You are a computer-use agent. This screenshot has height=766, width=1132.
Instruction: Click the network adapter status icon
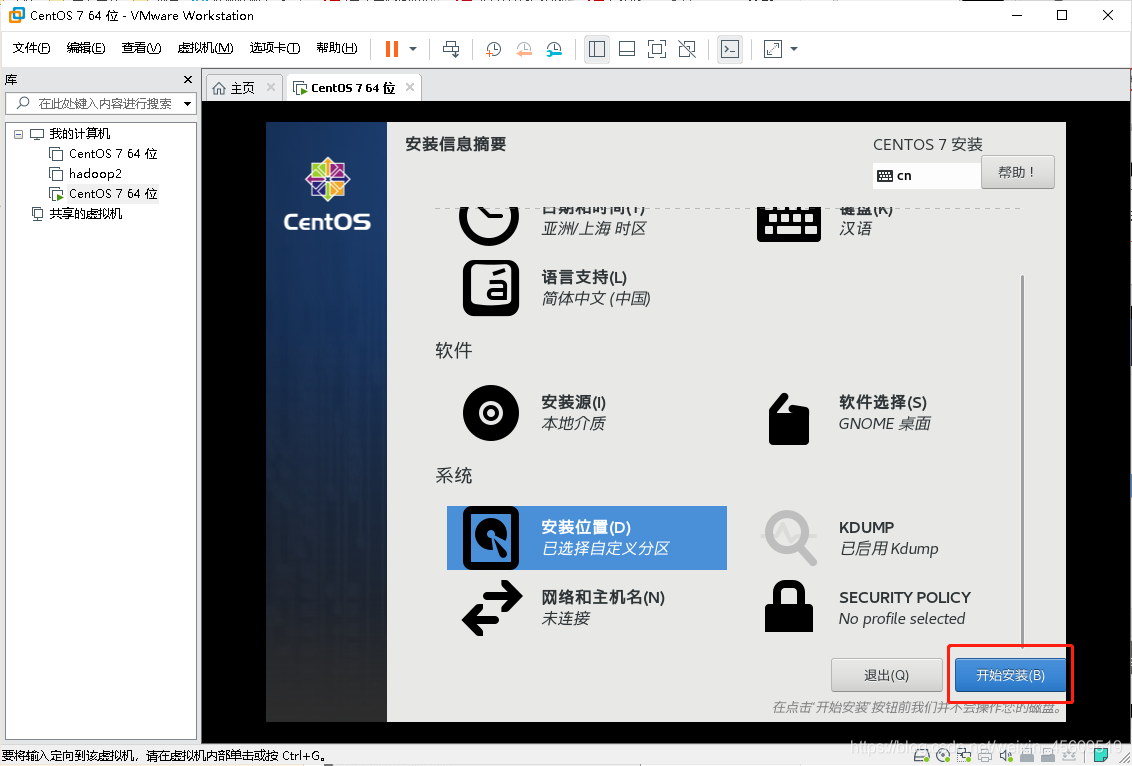pos(965,756)
